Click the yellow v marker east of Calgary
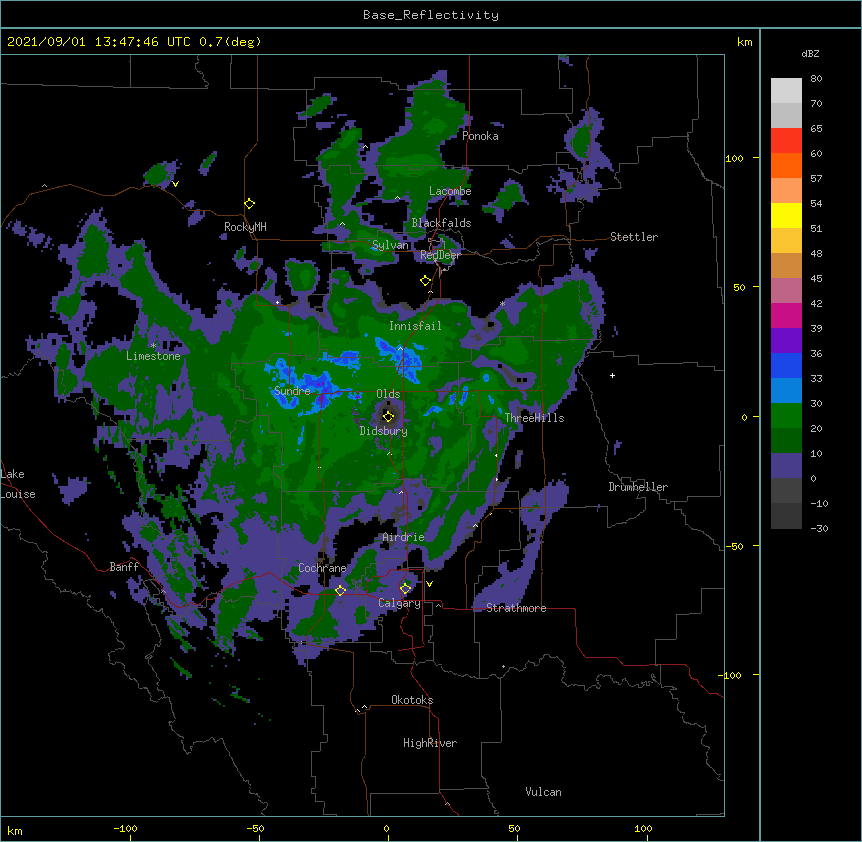This screenshot has width=862, height=842. (x=429, y=584)
